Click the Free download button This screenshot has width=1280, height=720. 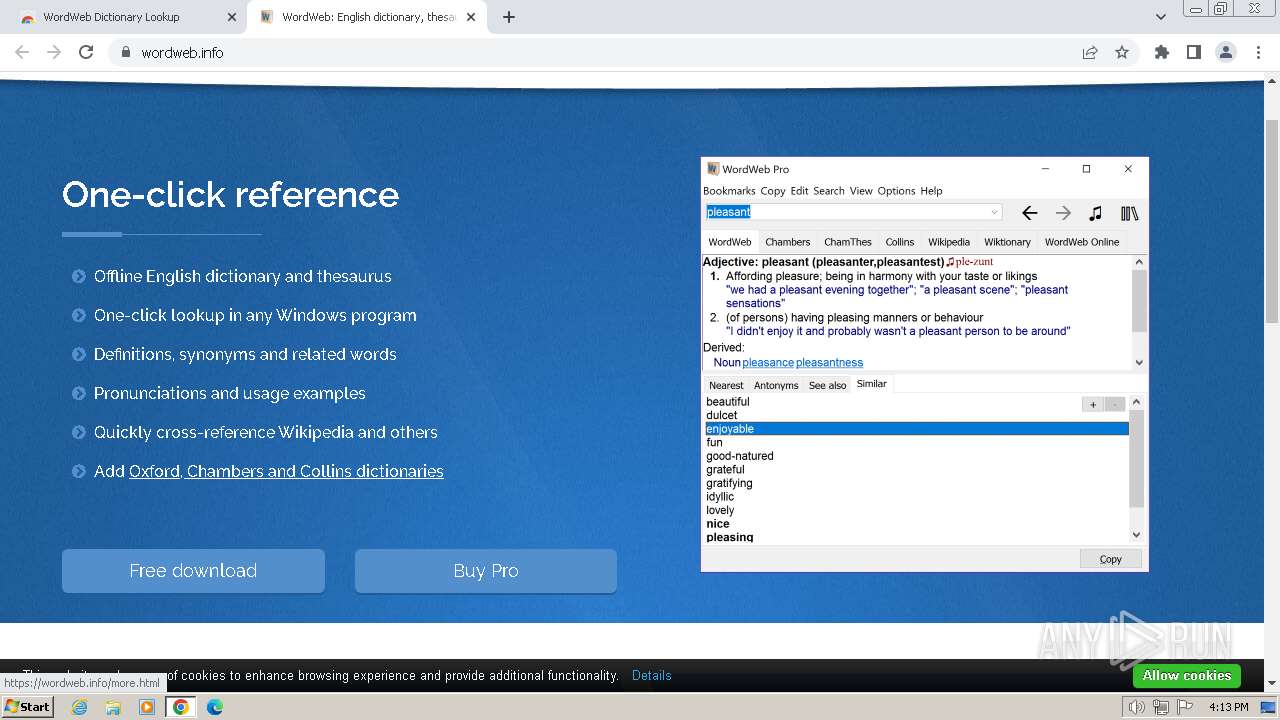(x=193, y=571)
